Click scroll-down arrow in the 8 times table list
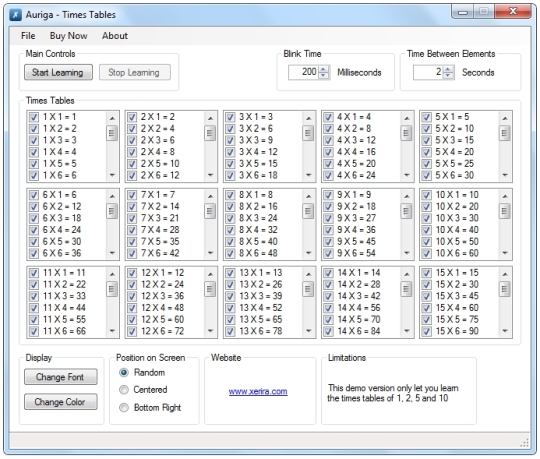 (x=309, y=253)
